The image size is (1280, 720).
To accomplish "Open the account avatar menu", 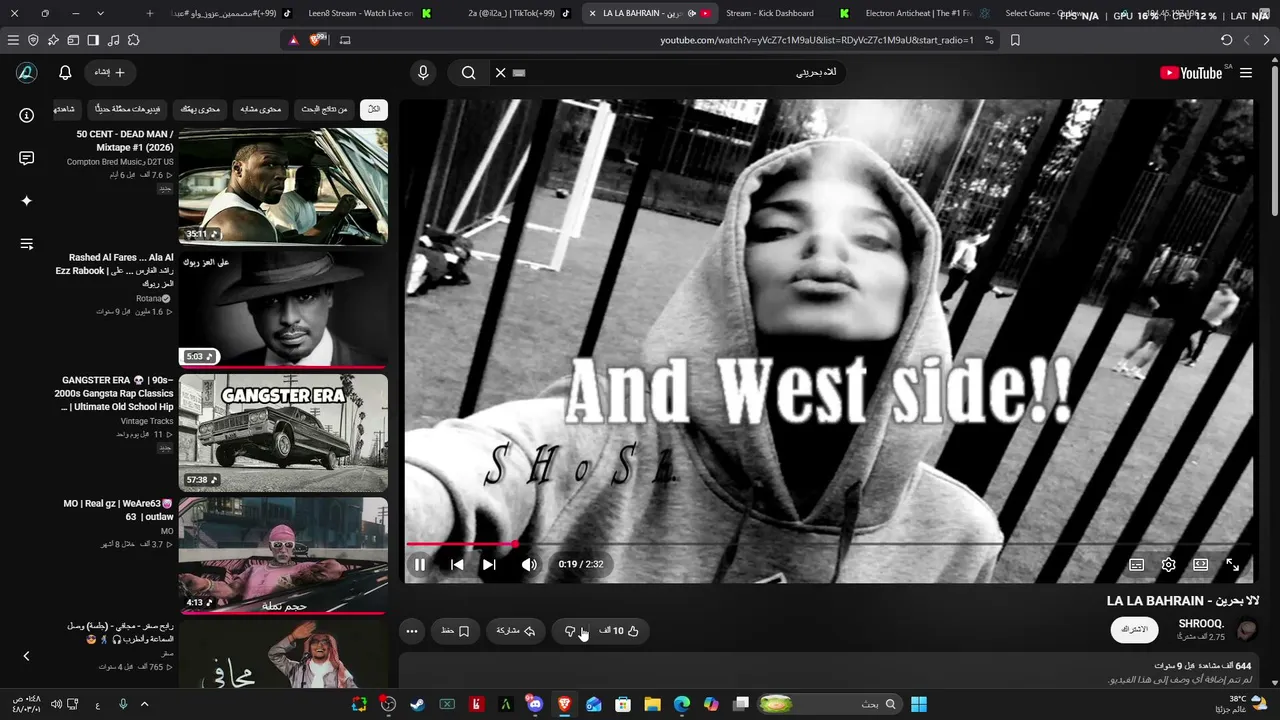I will pos(27,73).
